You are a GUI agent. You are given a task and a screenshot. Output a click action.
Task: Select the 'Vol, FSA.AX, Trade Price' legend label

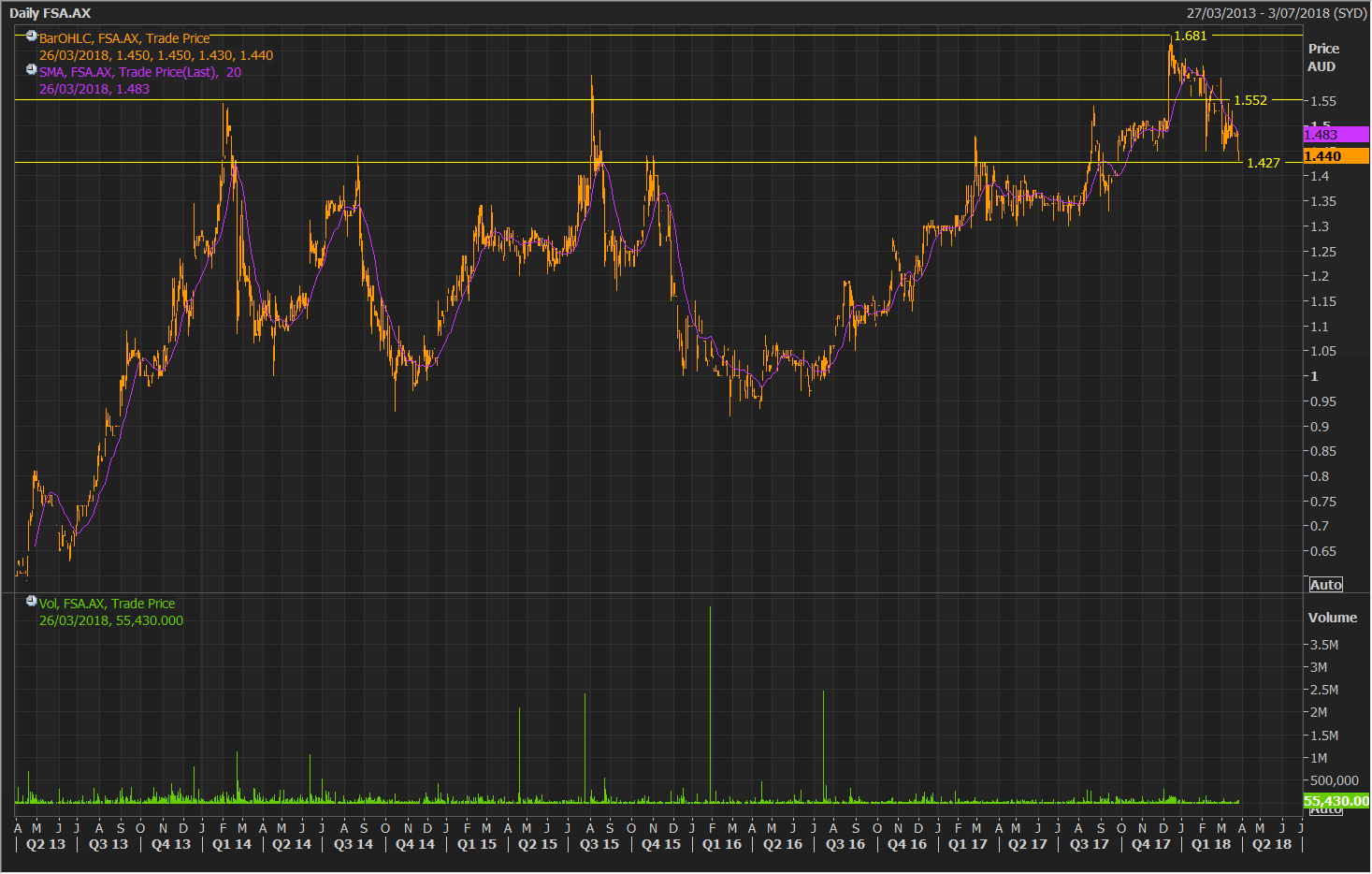pos(107,604)
